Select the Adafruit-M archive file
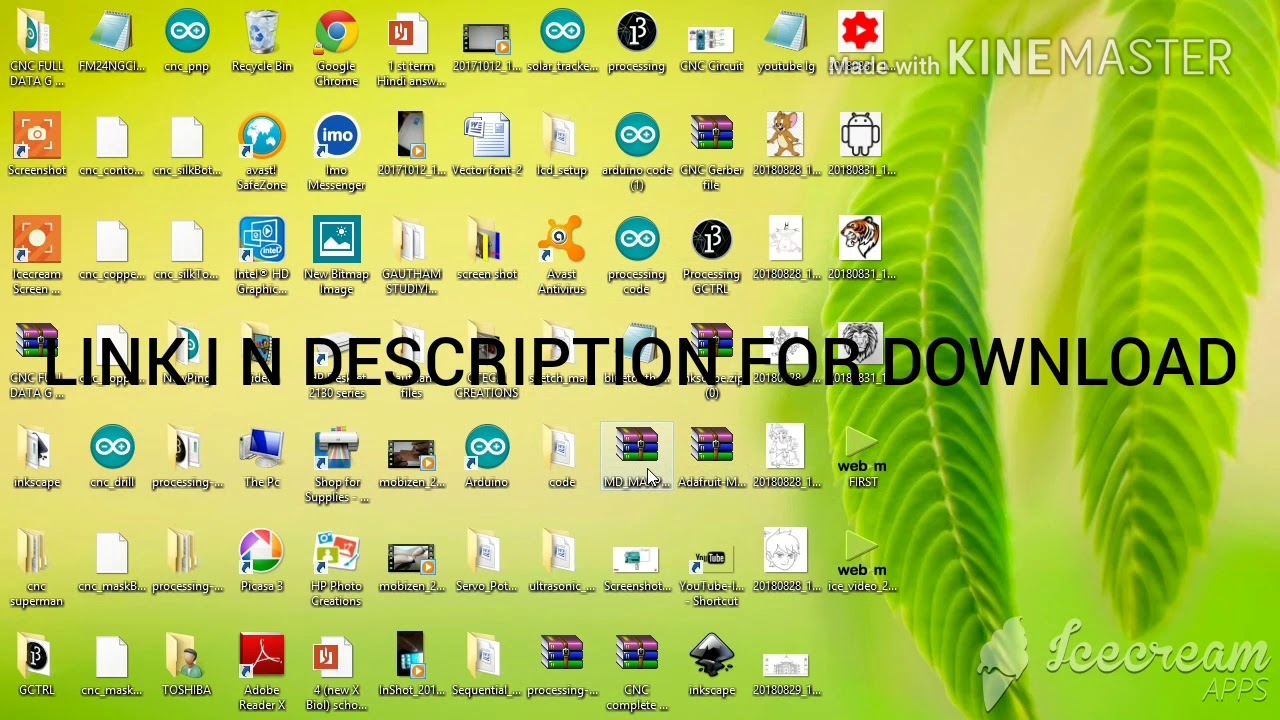Screen dimensions: 1280x720 712,458
